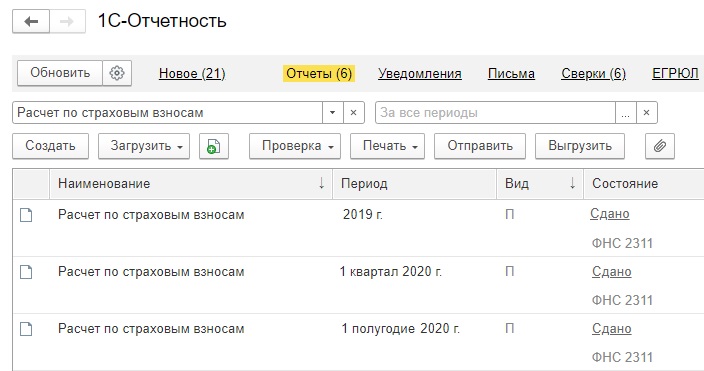The image size is (704, 371).
Task: Open period chooser ellipsis button
Action: pyautogui.click(x=625, y=112)
